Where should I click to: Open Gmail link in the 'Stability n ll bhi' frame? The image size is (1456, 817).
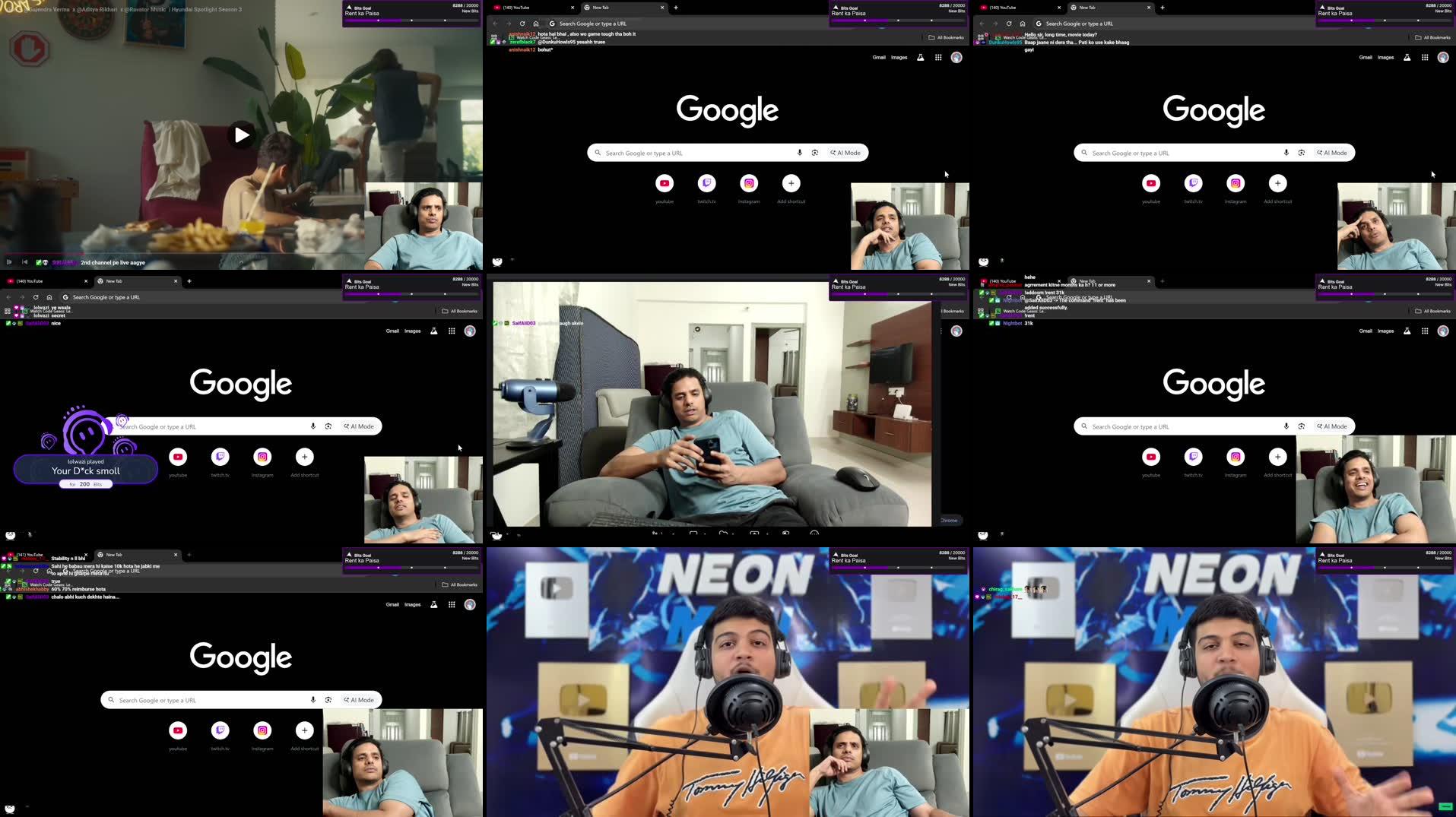pos(392,604)
